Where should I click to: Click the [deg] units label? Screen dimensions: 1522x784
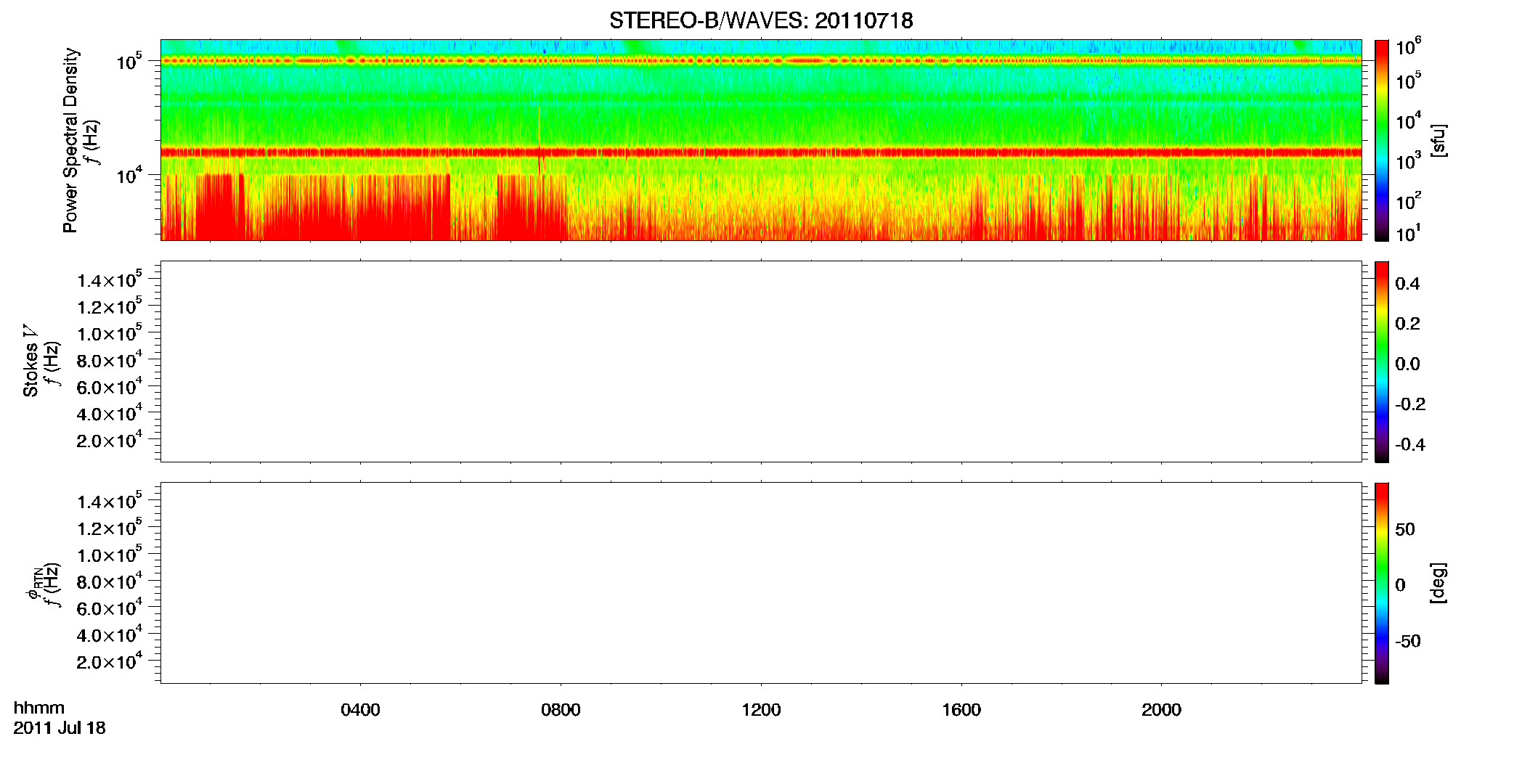click(x=1438, y=583)
